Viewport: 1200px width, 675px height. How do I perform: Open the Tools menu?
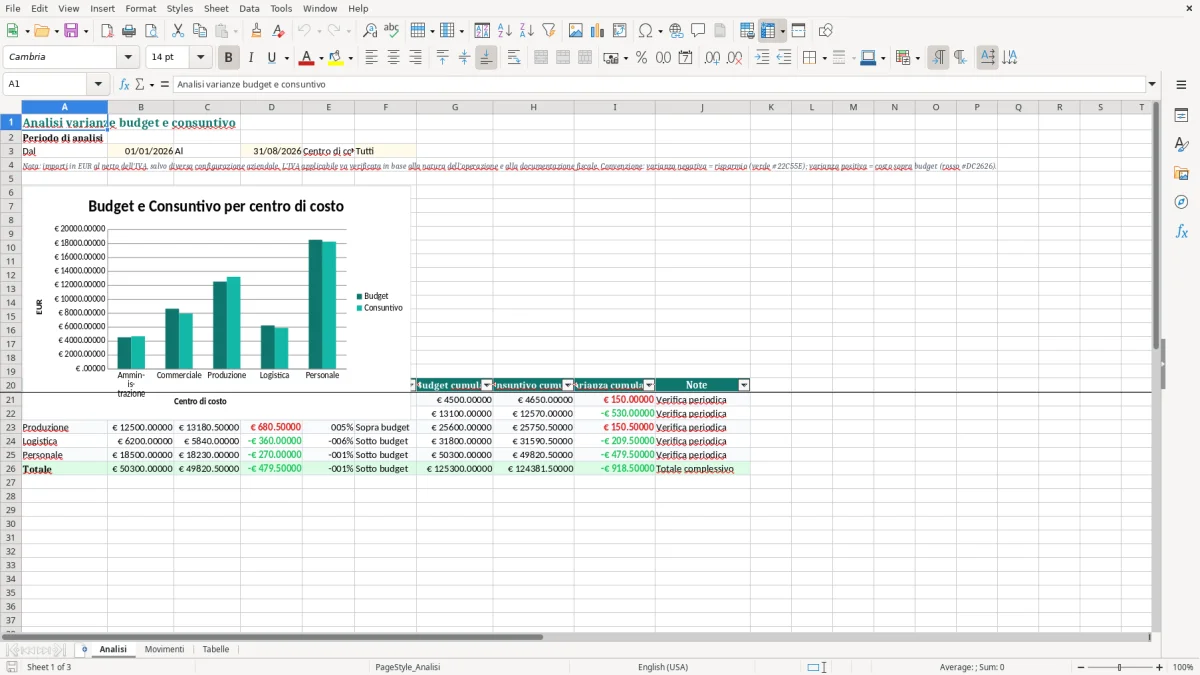(281, 8)
